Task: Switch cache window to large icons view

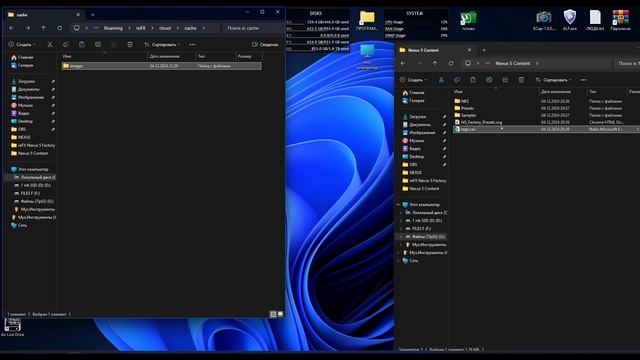Action: 280,314
